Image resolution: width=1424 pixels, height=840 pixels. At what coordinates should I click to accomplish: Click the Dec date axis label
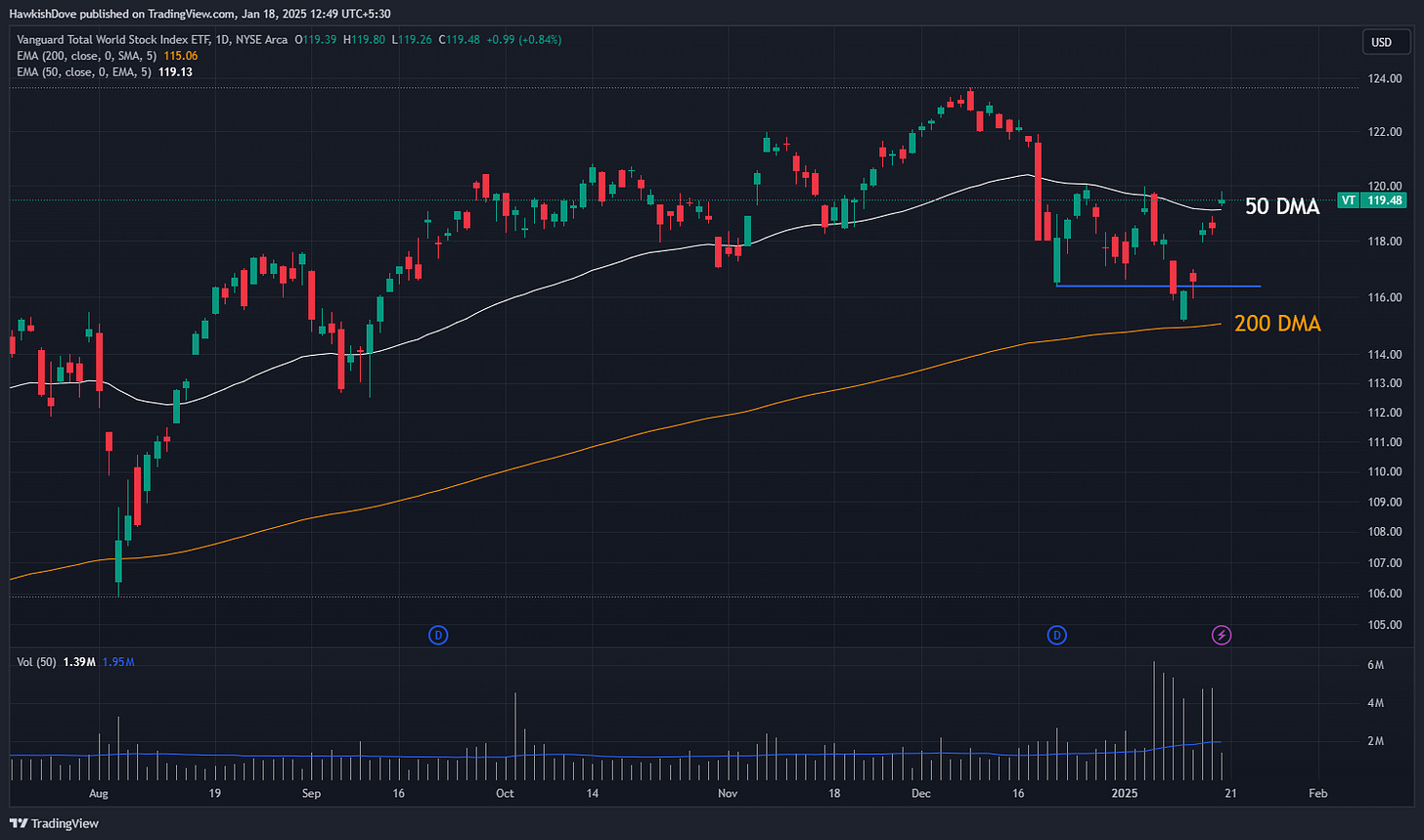pos(920,793)
